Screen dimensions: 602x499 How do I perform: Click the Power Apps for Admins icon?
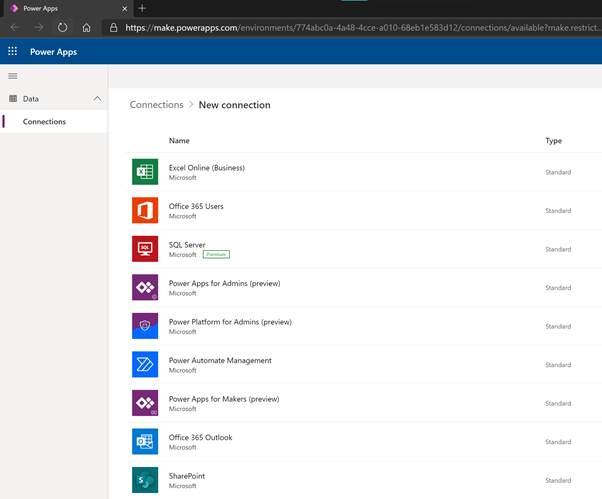(145, 288)
